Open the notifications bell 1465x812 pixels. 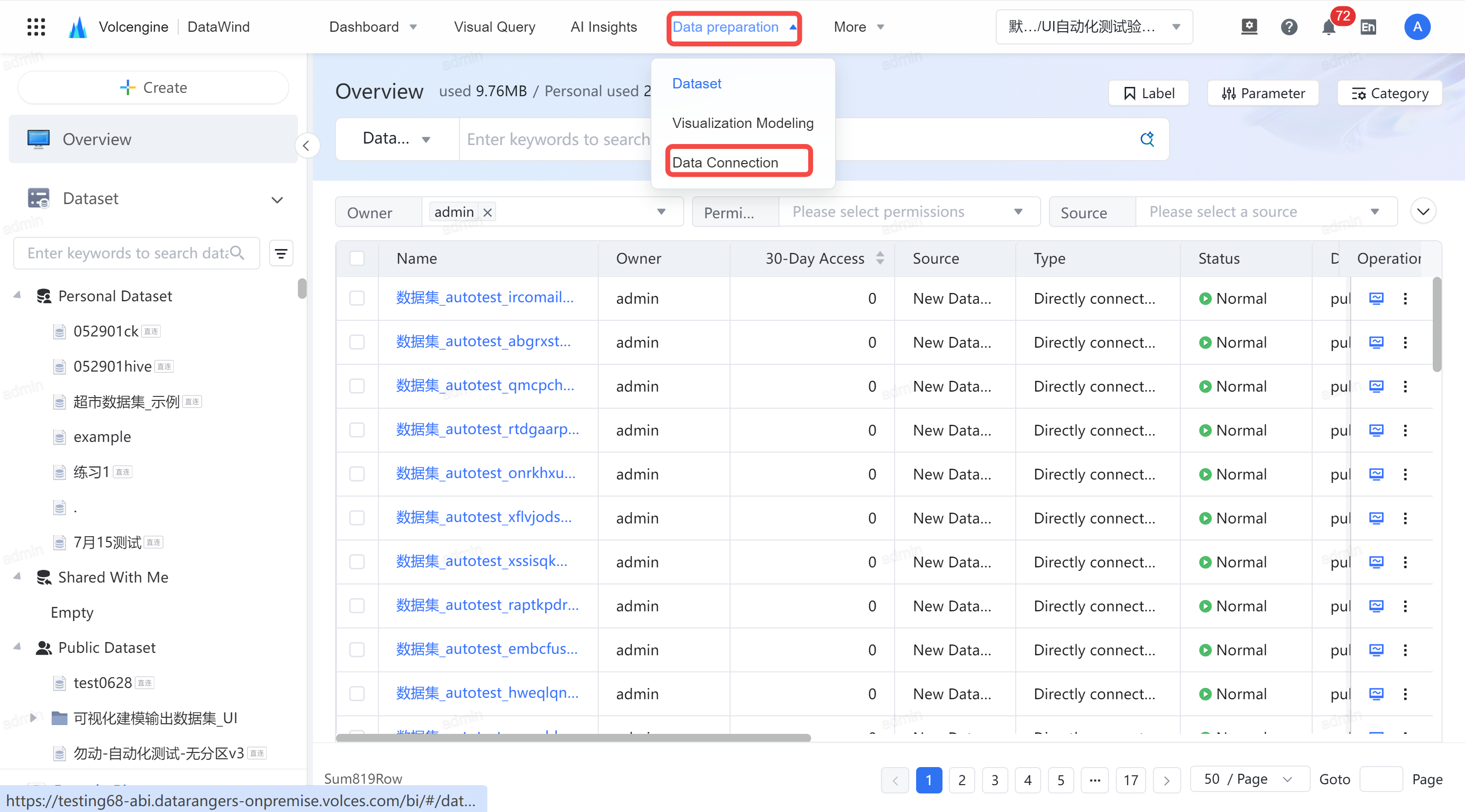click(x=1328, y=27)
